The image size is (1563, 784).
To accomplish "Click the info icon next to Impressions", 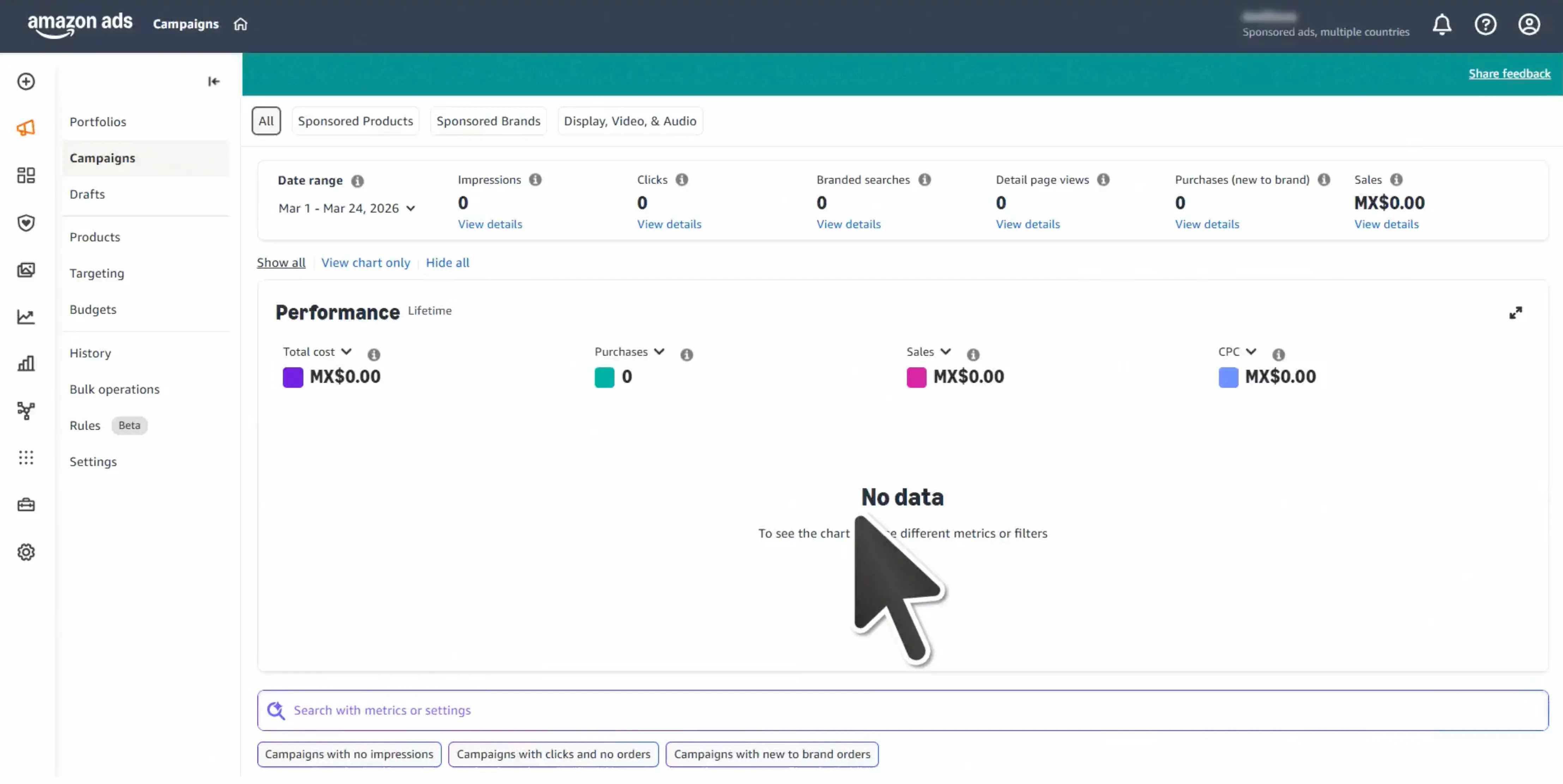I will tap(535, 180).
